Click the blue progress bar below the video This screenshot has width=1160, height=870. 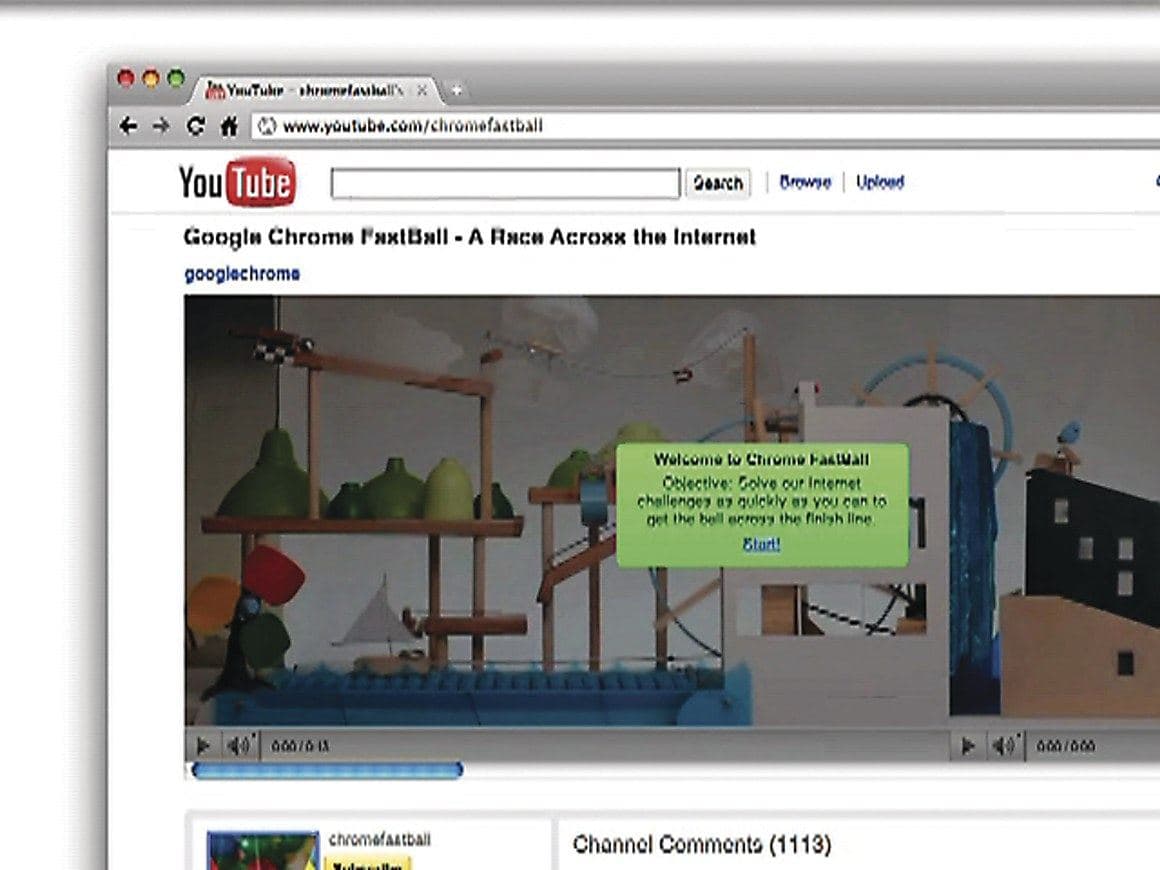point(327,771)
